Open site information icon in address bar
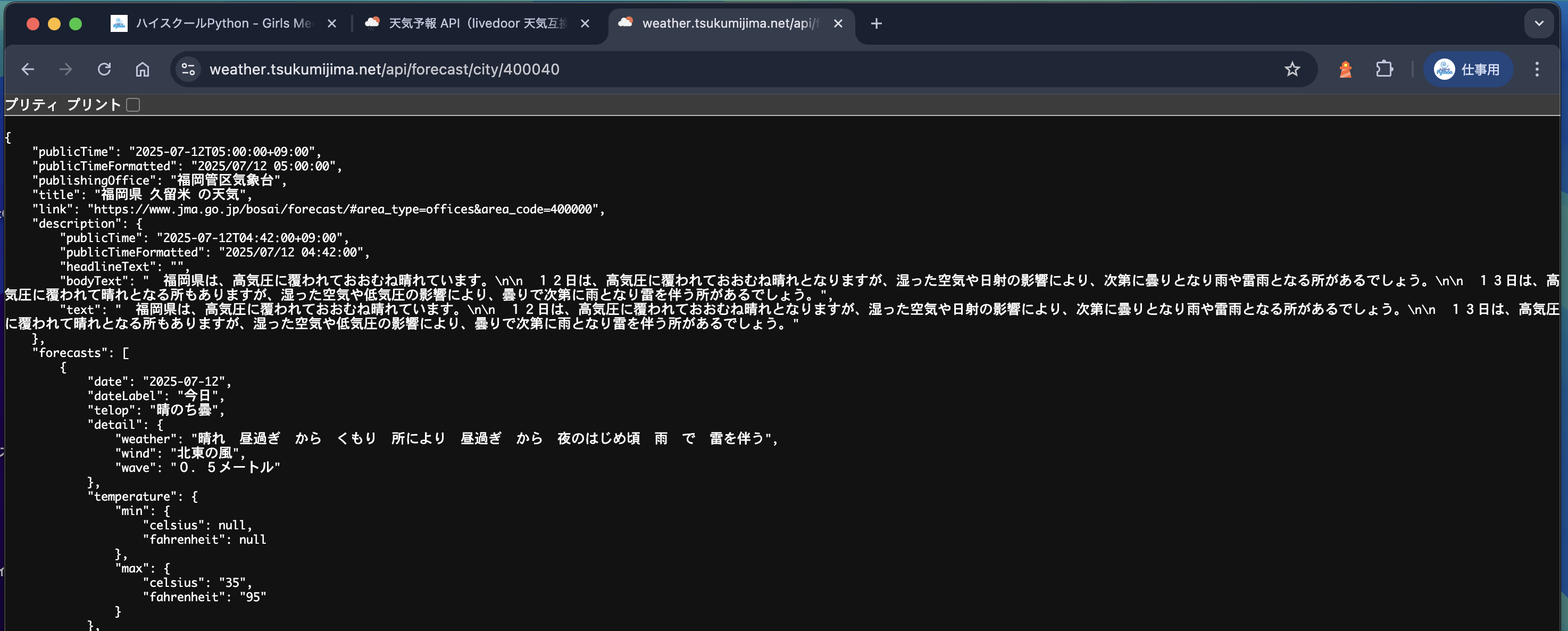The width and height of the screenshot is (1568, 631). [x=188, y=70]
